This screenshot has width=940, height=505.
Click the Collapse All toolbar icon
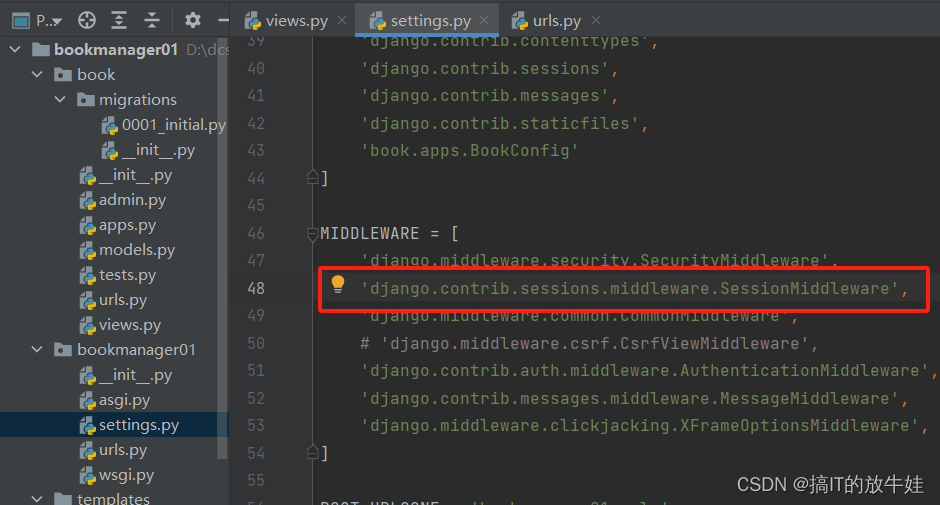[x=152, y=20]
